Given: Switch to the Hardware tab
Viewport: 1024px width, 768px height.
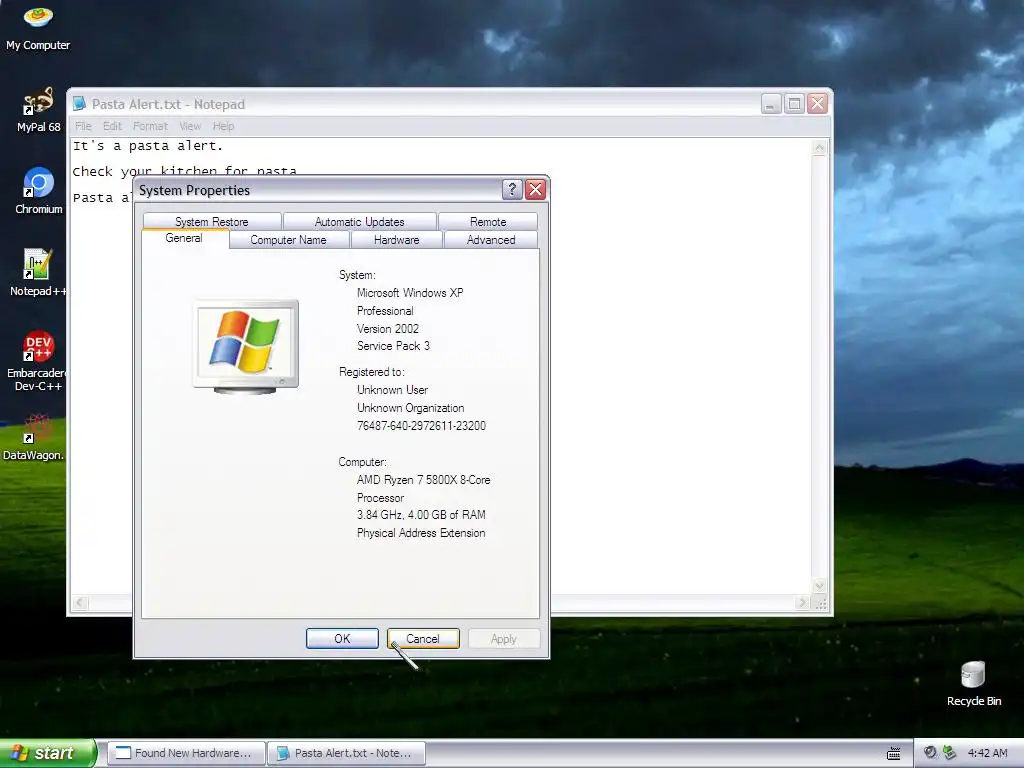Looking at the screenshot, I should [396, 240].
